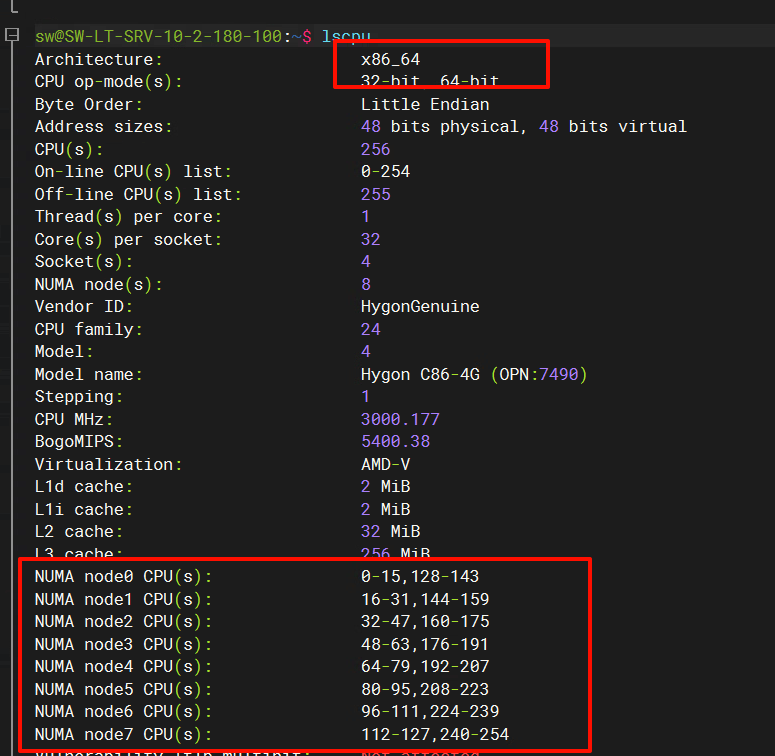
Task: Select the CPU MHz value '3000.177'
Action: 400,420
